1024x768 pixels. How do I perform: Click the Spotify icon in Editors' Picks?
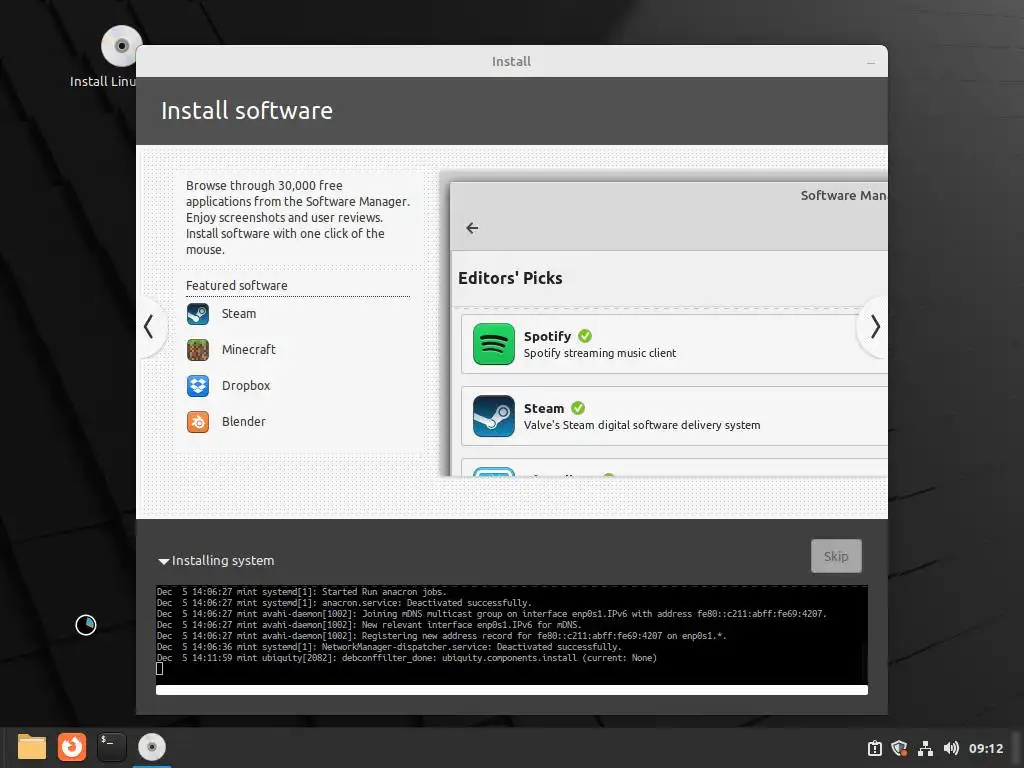(x=494, y=344)
